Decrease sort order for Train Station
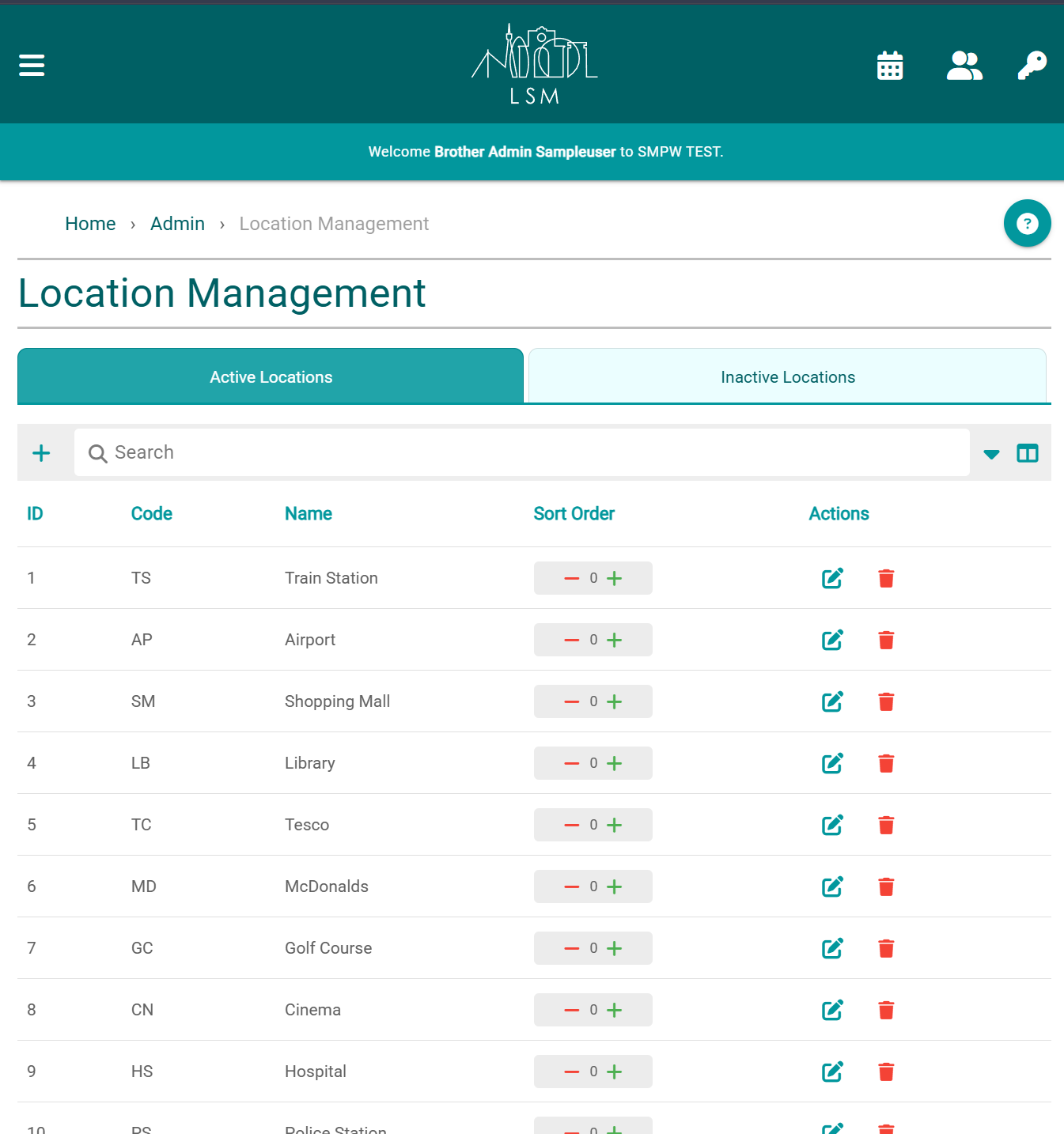 coord(571,578)
